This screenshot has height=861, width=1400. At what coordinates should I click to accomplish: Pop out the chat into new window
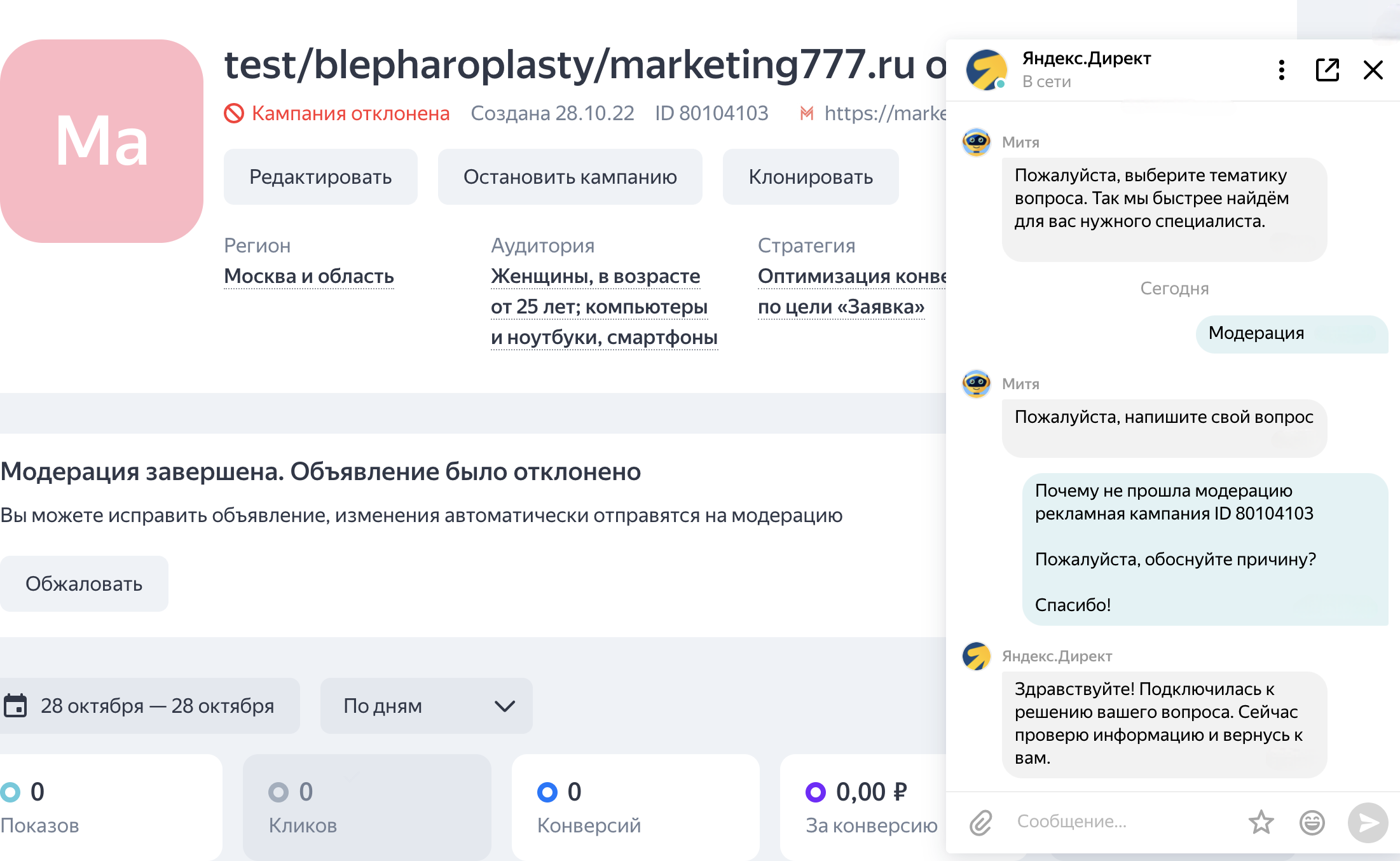pos(1327,70)
